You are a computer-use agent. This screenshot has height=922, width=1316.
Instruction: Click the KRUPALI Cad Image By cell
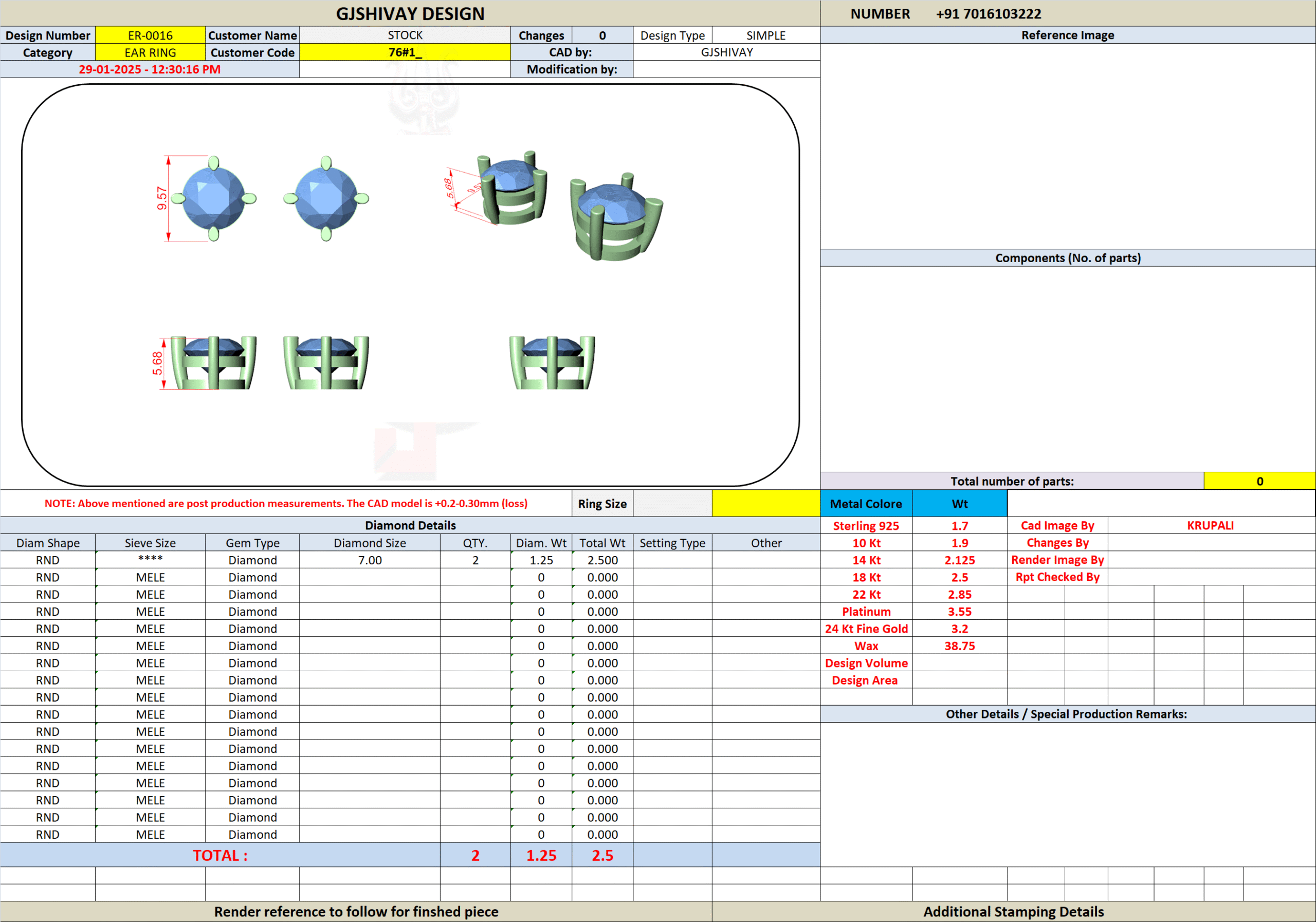coord(1211,525)
